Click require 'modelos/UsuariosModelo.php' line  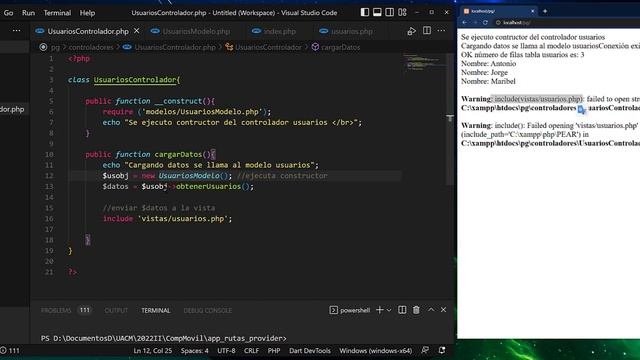click(187, 112)
